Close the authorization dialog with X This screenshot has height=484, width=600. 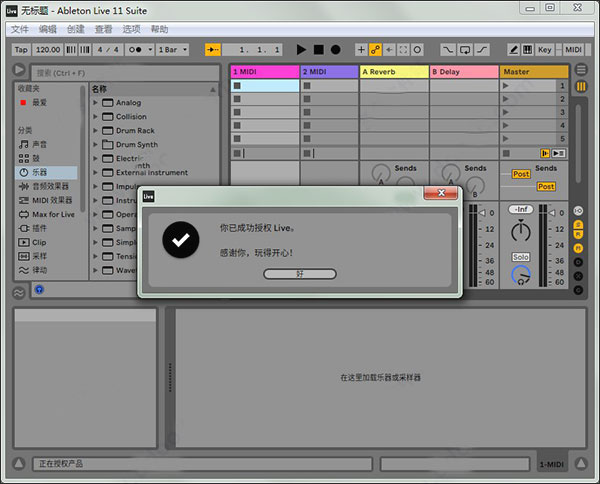click(x=441, y=192)
